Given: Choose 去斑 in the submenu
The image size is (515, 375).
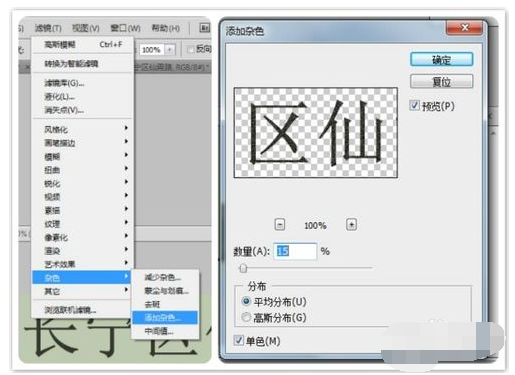Looking at the screenshot, I should [x=165, y=304].
